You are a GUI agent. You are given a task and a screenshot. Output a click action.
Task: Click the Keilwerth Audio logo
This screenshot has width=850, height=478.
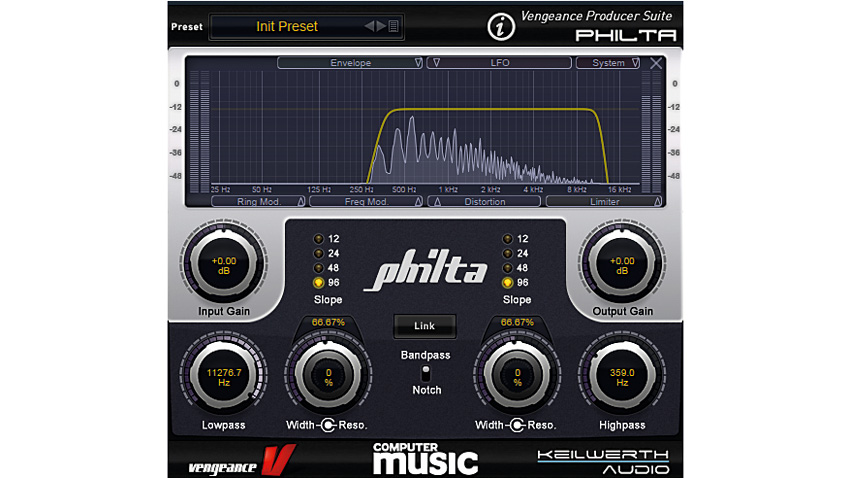[x=603, y=462]
